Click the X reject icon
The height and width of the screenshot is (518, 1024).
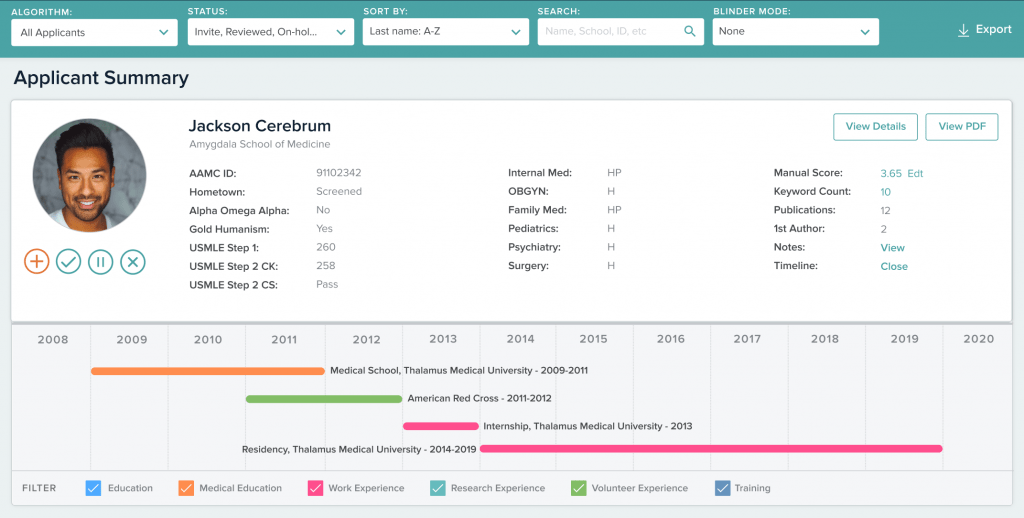click(x=133, y=262)
